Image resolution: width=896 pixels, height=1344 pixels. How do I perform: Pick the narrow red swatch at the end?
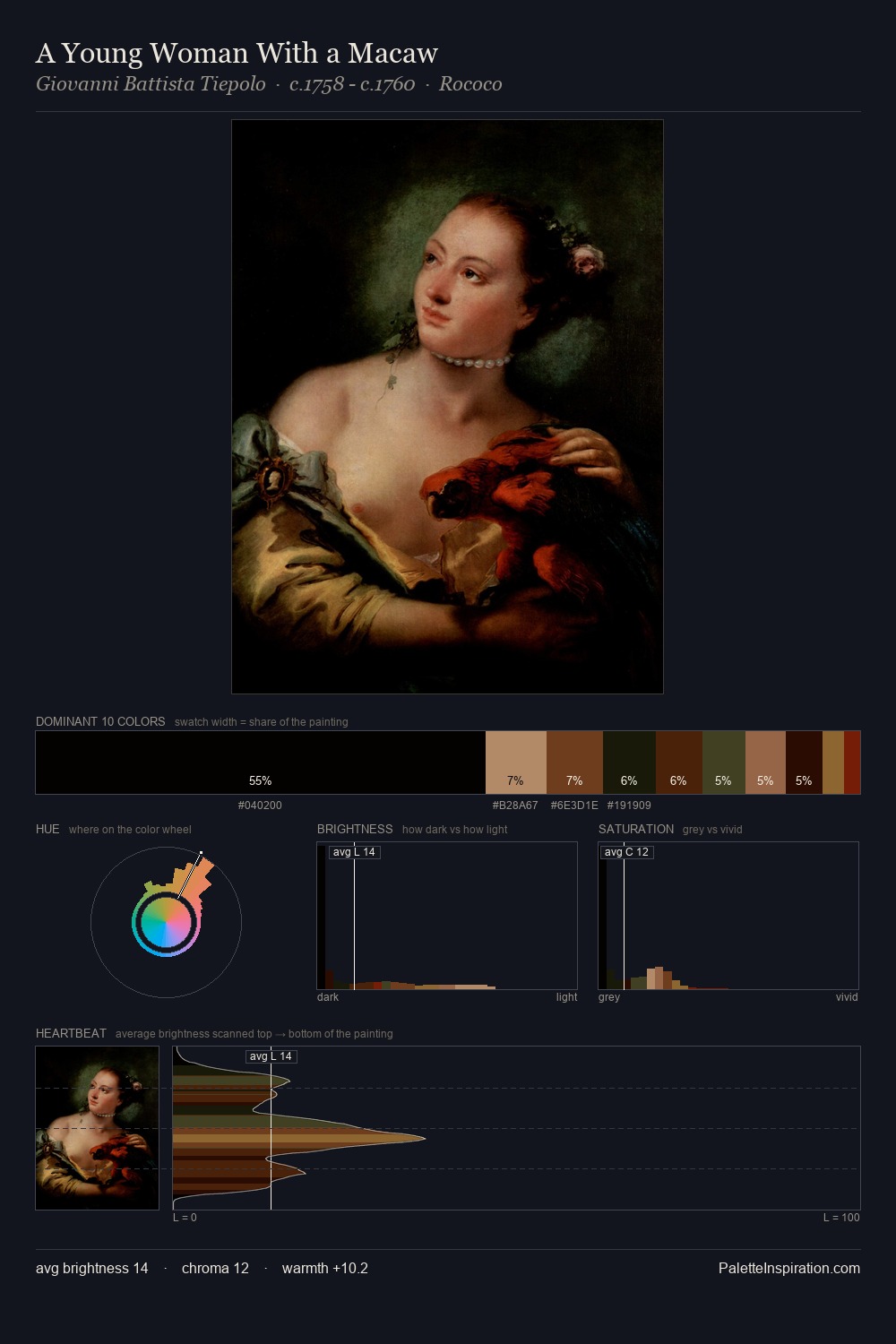tap(852, 762)
